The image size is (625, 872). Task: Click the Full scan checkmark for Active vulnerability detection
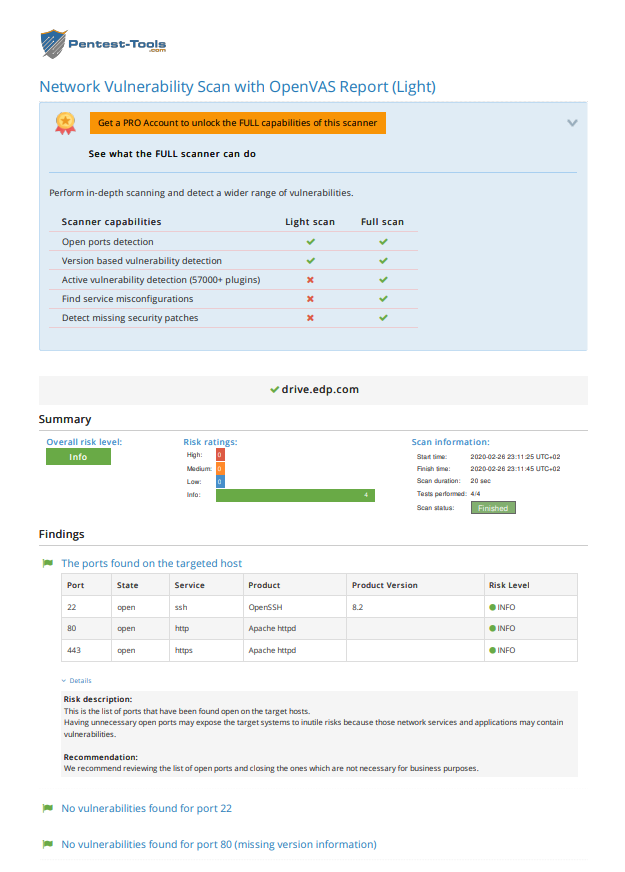click(x=383, y=280)
